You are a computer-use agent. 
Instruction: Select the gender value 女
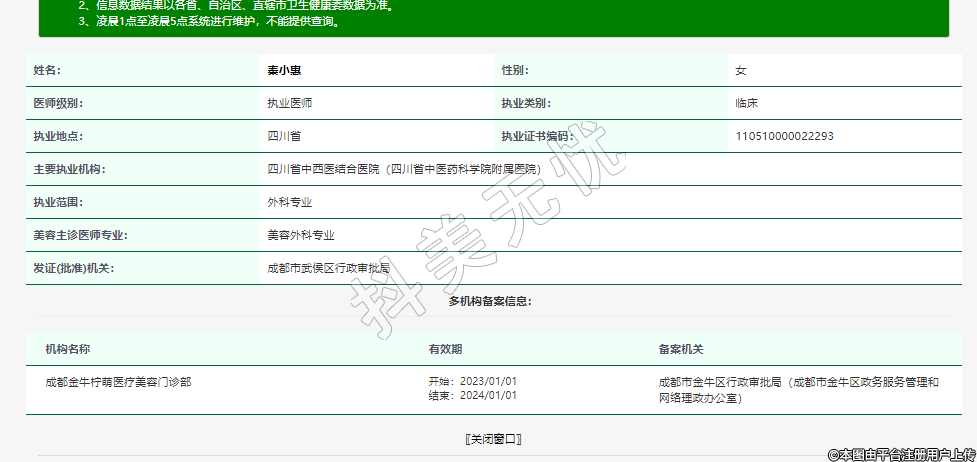tap(741, 71)
